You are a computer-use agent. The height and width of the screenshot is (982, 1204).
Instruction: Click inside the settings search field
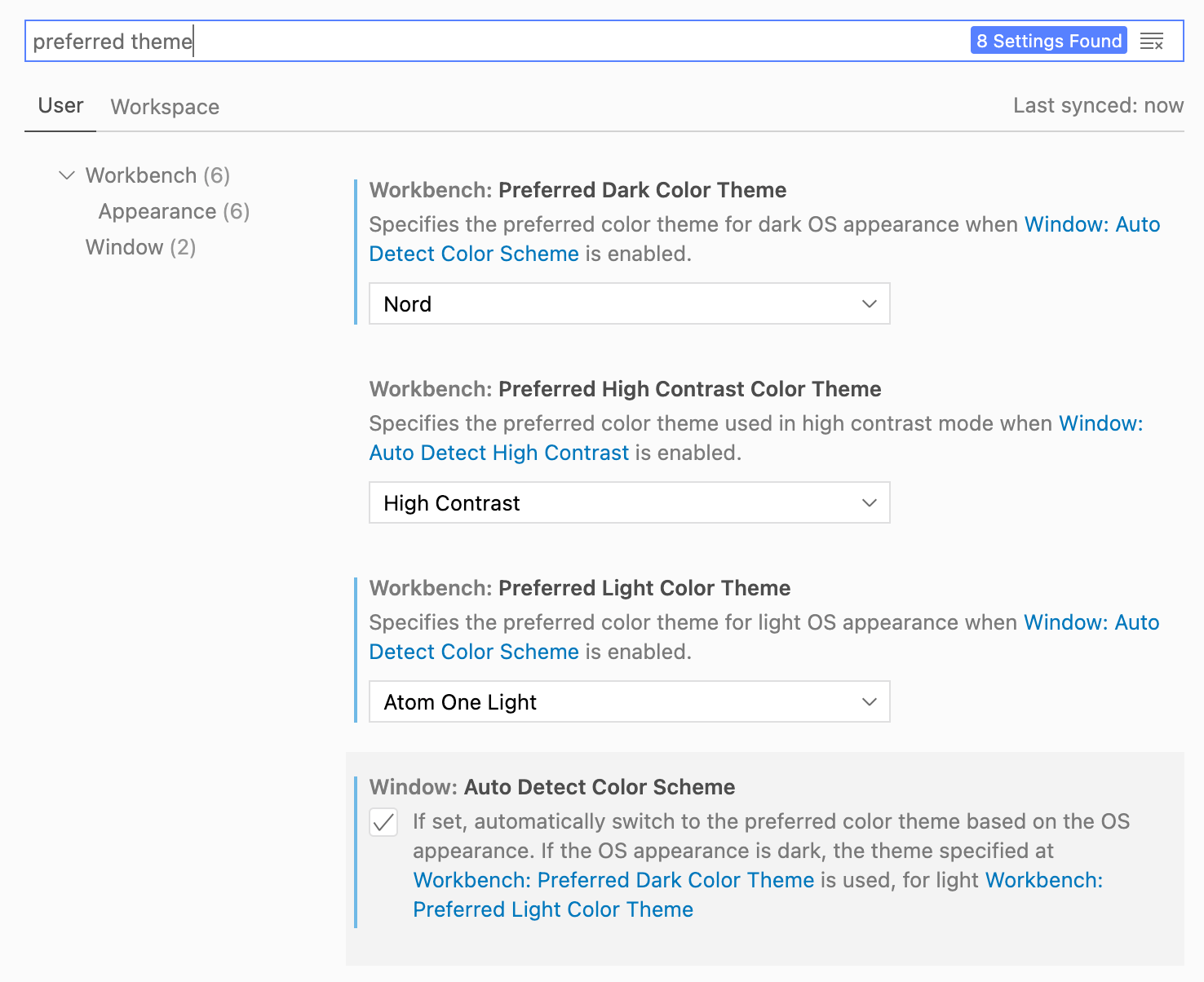pos(489,42)
